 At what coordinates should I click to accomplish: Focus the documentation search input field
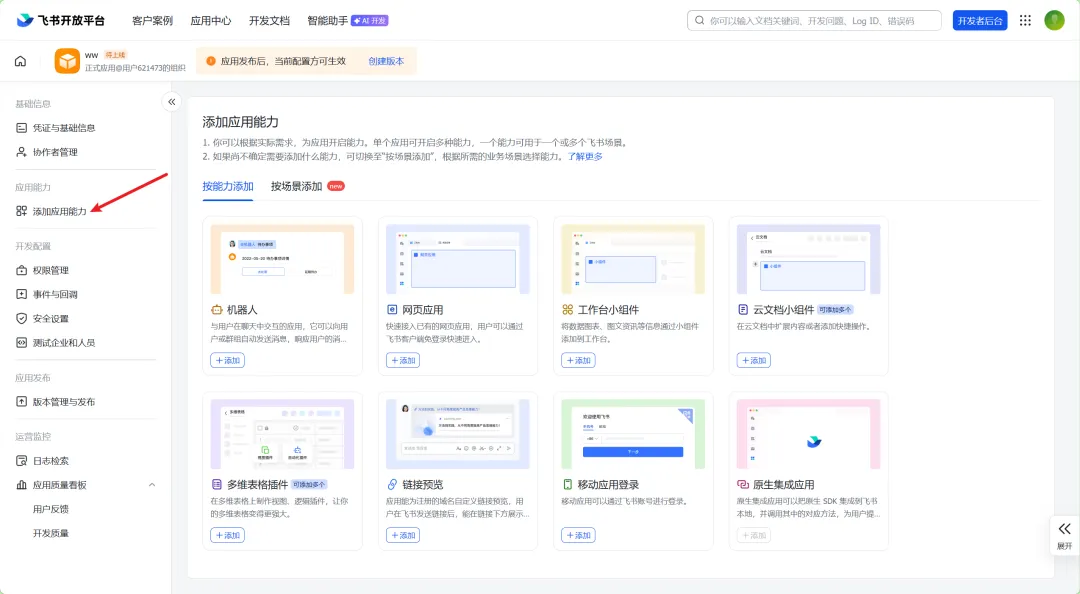[814, 21]
